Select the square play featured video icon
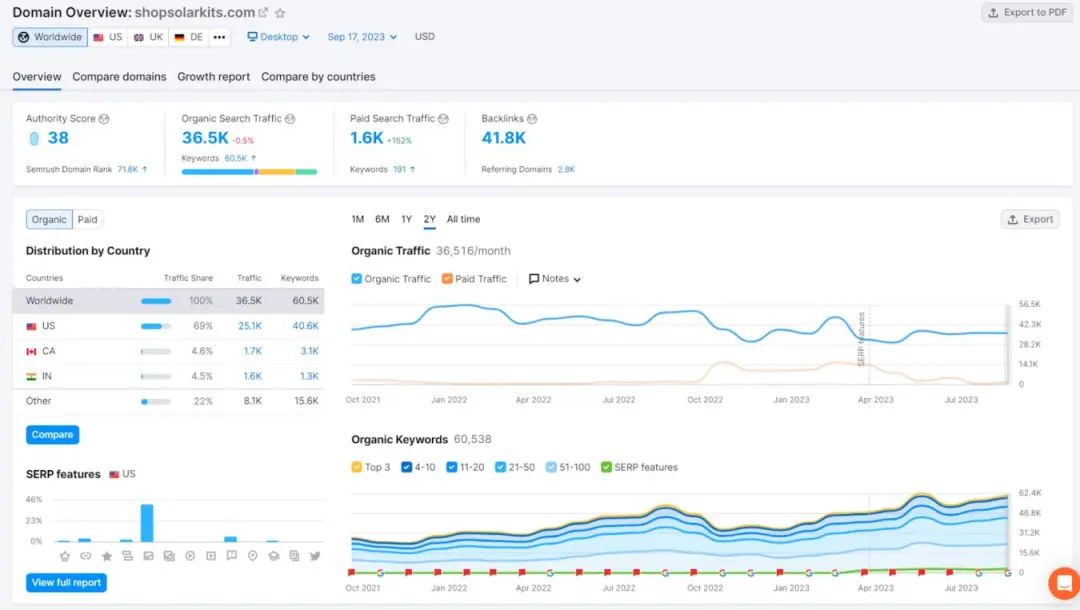Image resolution: width=1080 pixels, height=610 pixels. point(211,556)
